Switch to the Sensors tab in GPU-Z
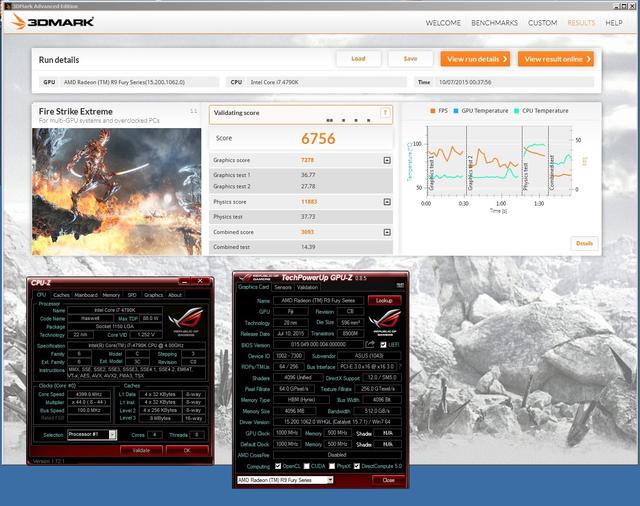This screenshot has height=506, width=640. pos(283,287)
